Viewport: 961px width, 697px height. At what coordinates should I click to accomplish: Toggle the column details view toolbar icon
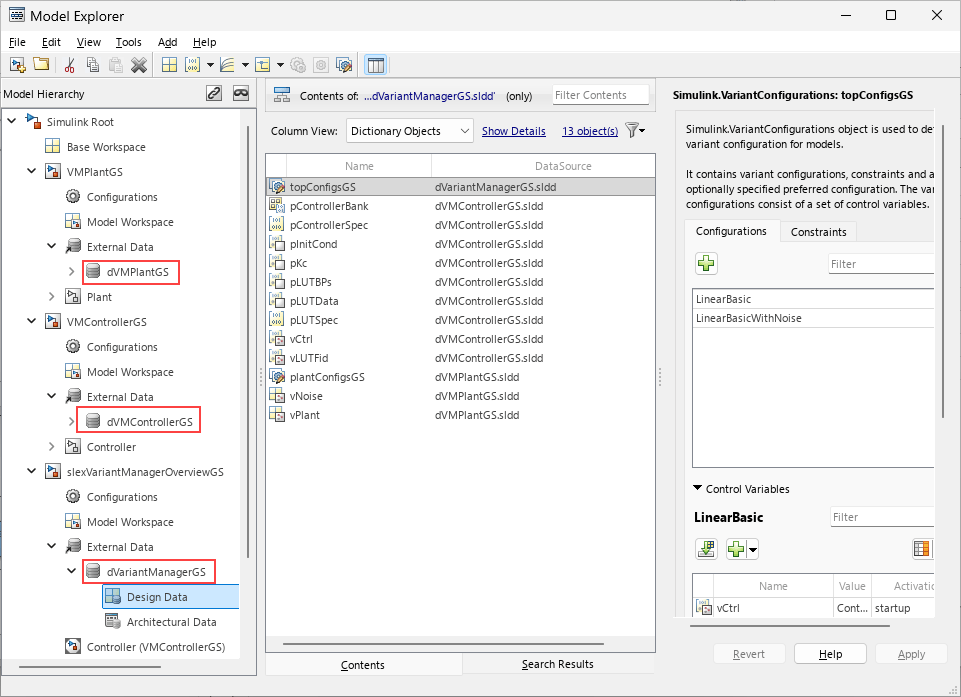[376, 65]
